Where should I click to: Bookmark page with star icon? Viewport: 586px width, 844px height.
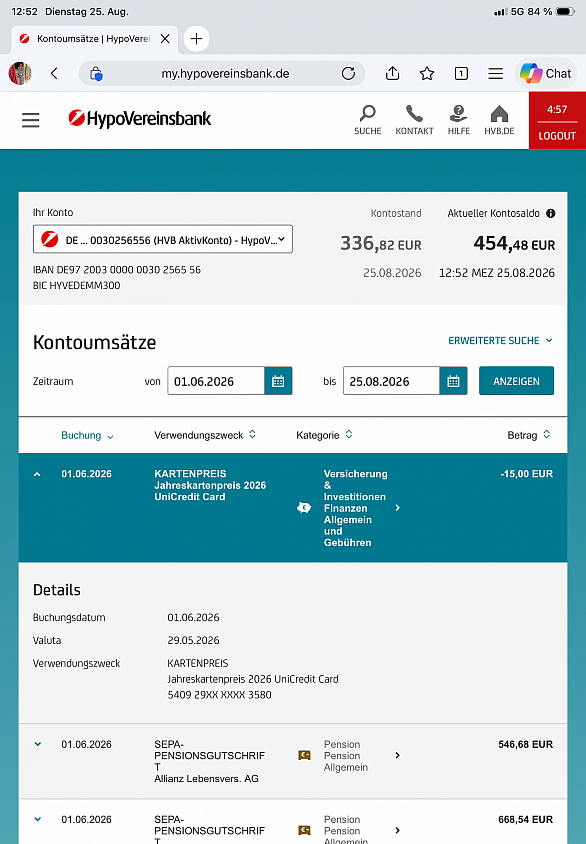[427, 73]
